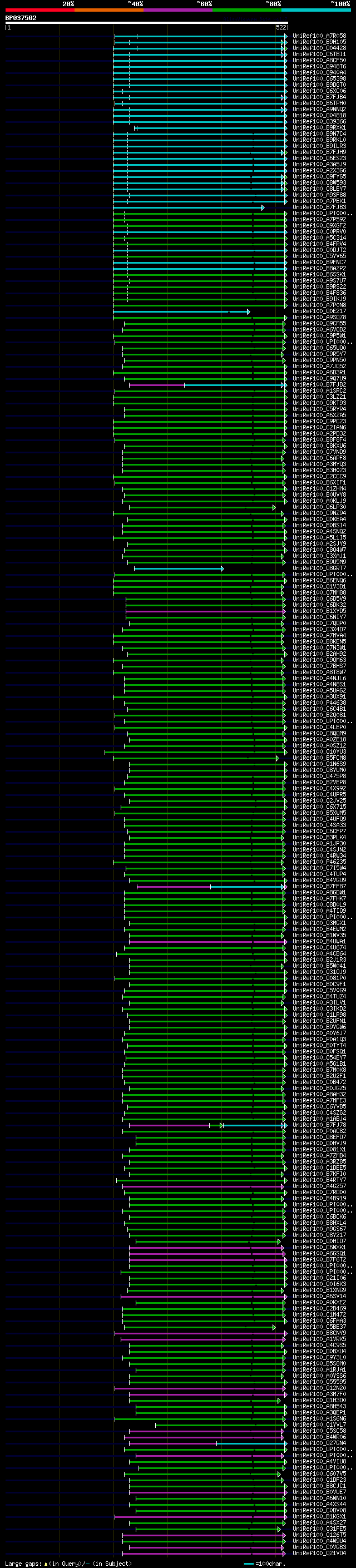Select the UniRef100_A5L1I5 hit label
This screenshot has height=1568, width=356.
click(319, 537)
